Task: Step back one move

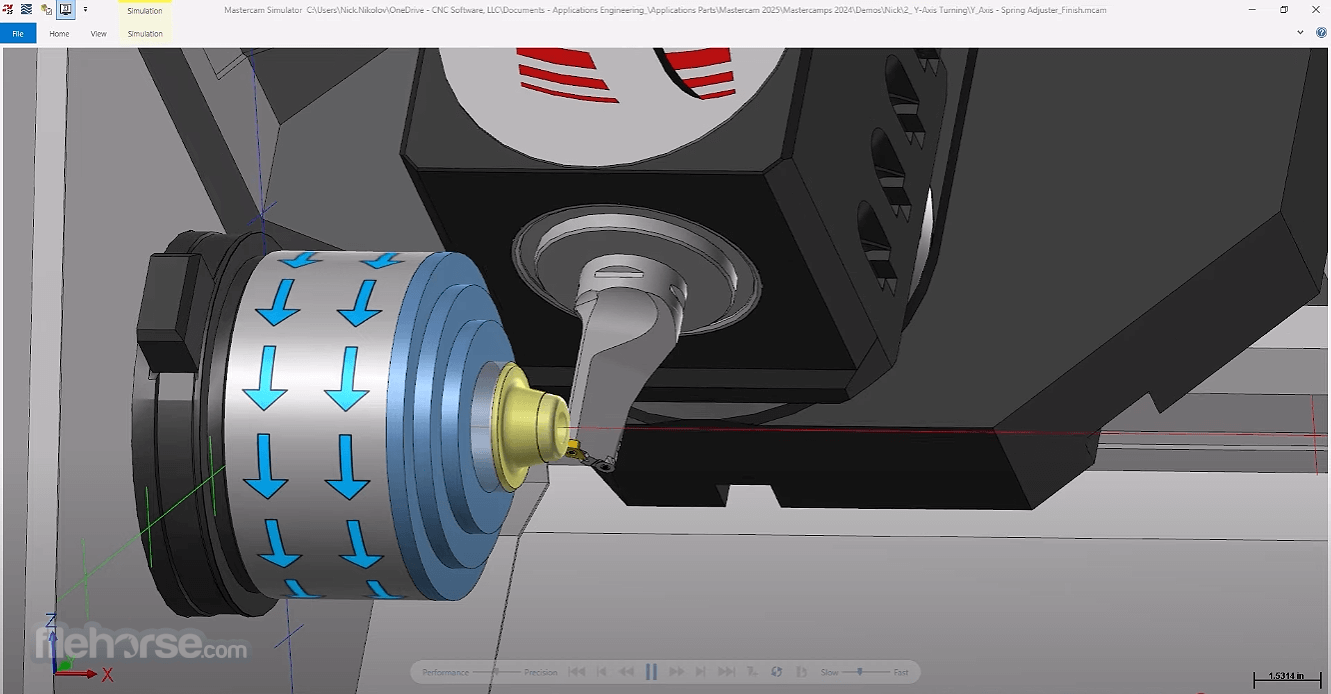Action: pos(602,672)
